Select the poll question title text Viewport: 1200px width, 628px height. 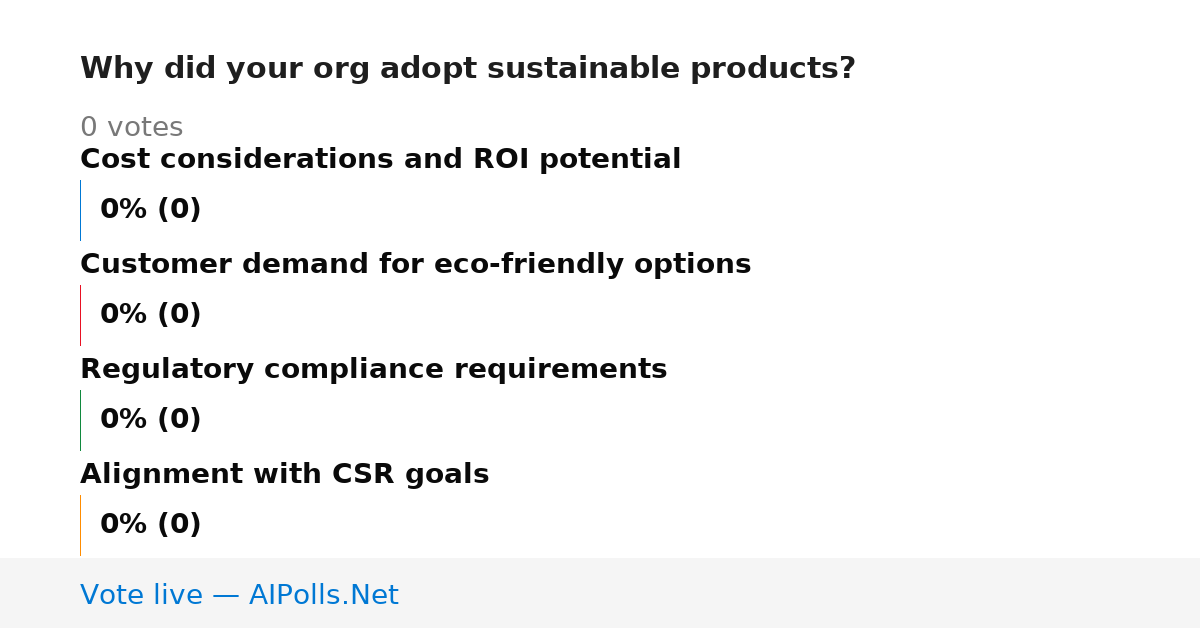click(x=468, y=68)
